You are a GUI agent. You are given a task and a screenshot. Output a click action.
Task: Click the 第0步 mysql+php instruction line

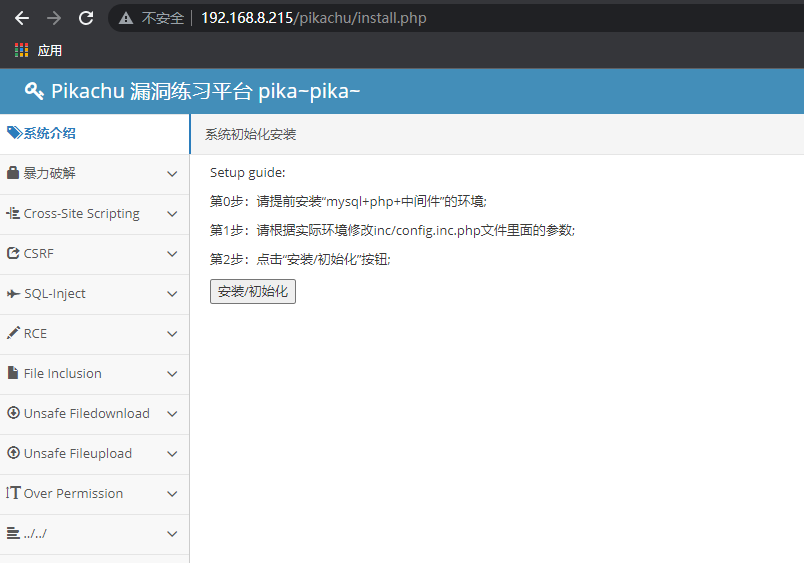pos(348,201)
